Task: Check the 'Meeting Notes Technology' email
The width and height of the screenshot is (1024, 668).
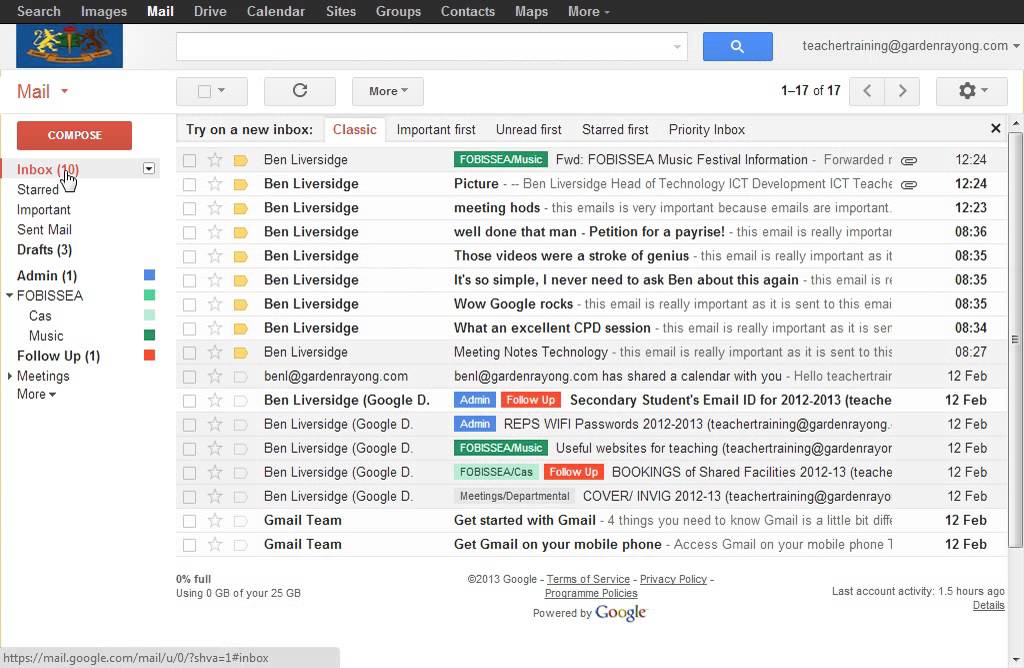Action: click(189, 353)
